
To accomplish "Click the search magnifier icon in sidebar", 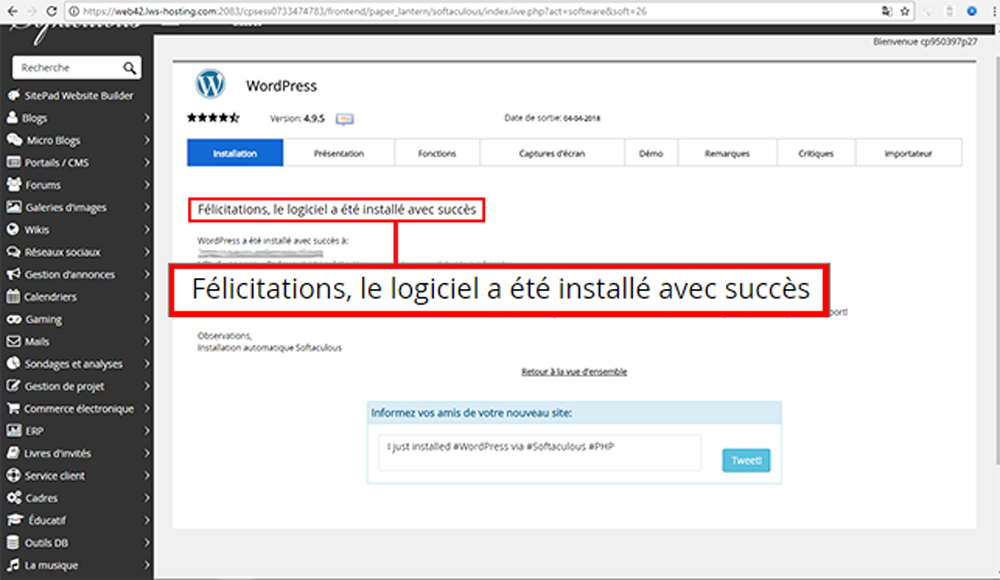I will point(129,68).
